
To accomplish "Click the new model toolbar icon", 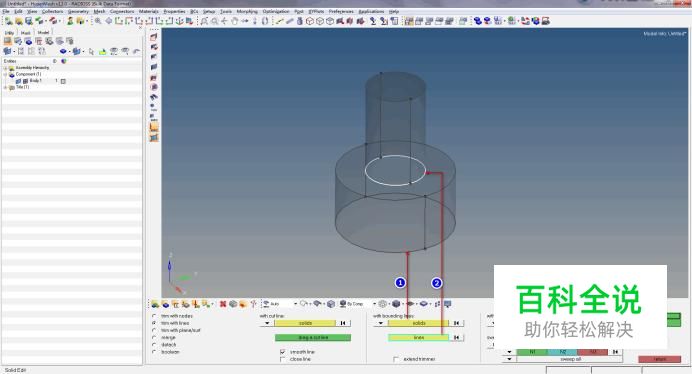I will 8,21.
